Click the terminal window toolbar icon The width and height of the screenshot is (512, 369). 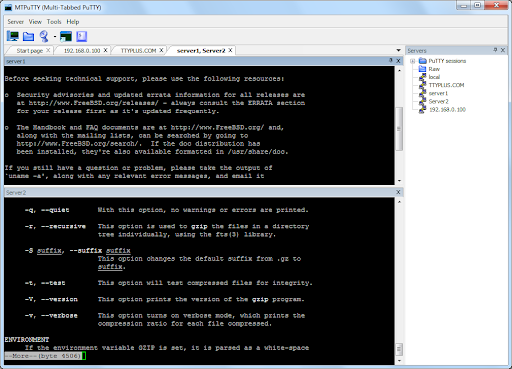click(66, 36)
